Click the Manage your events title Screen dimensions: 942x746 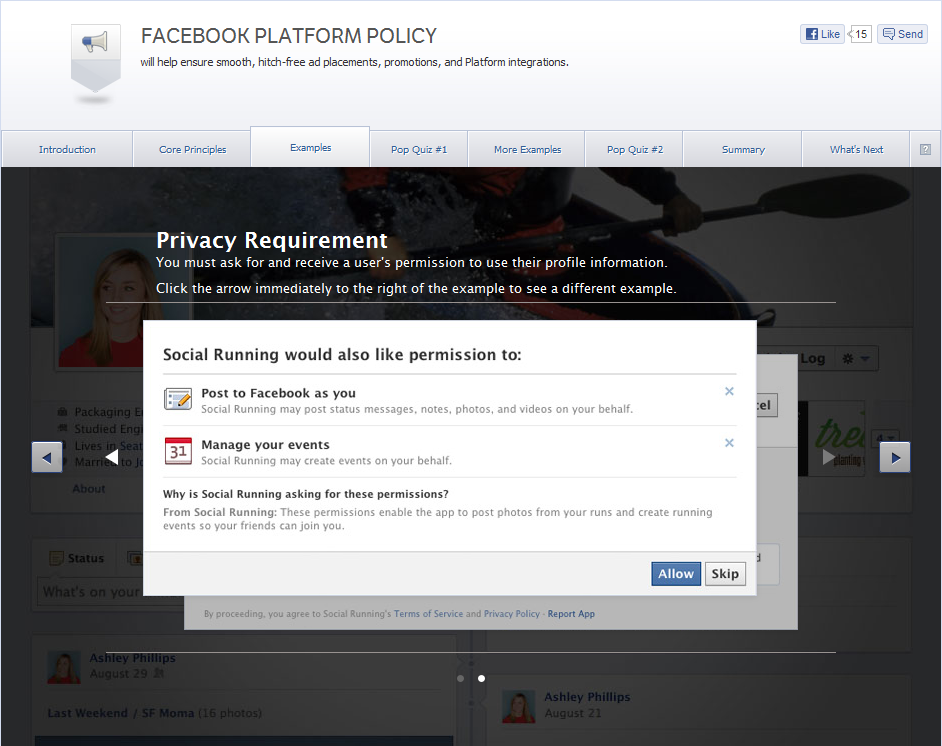(266, 444)
